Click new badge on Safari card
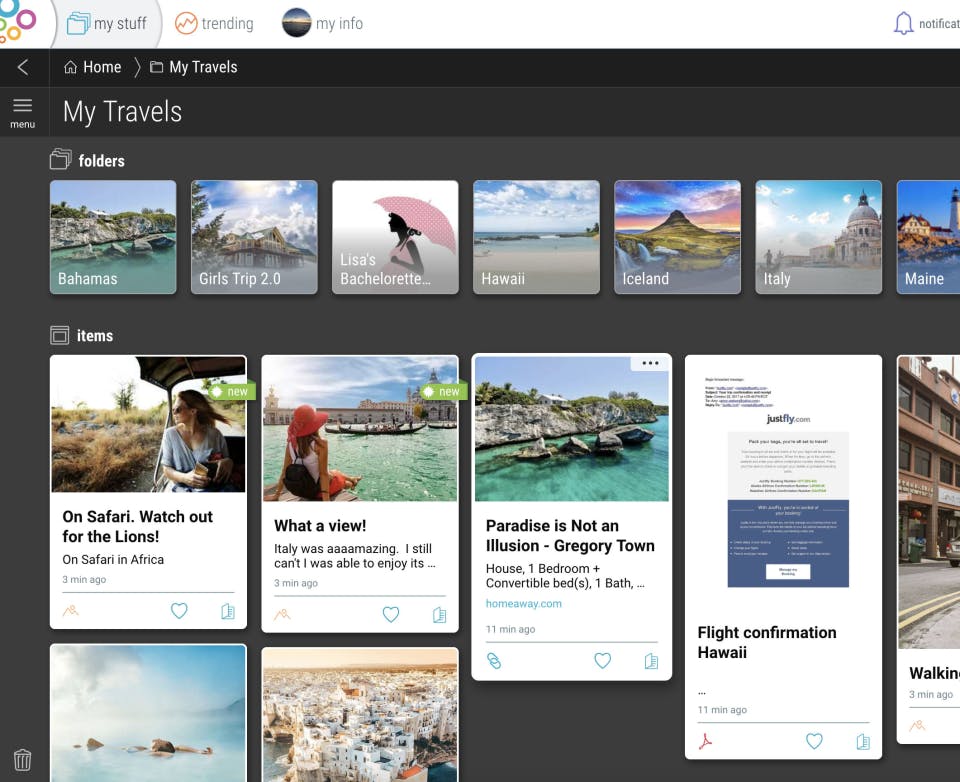Screen dimensions: 960x782 pos(231,391)
